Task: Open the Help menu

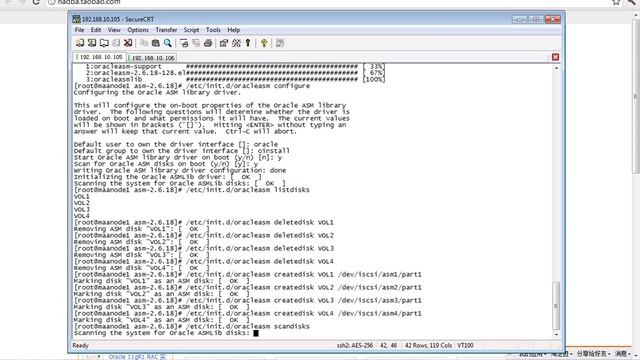Action: pos(233,30)
